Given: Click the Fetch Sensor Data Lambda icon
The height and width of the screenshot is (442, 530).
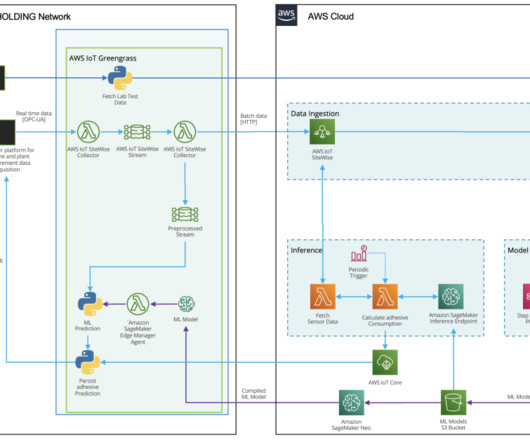Looking at the screenshot, I should point(323,296).
